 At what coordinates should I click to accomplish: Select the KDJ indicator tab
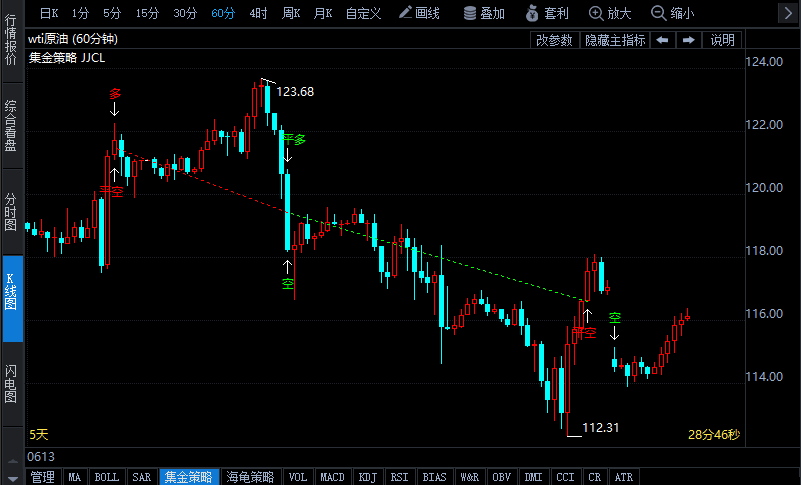click(368, 477)
